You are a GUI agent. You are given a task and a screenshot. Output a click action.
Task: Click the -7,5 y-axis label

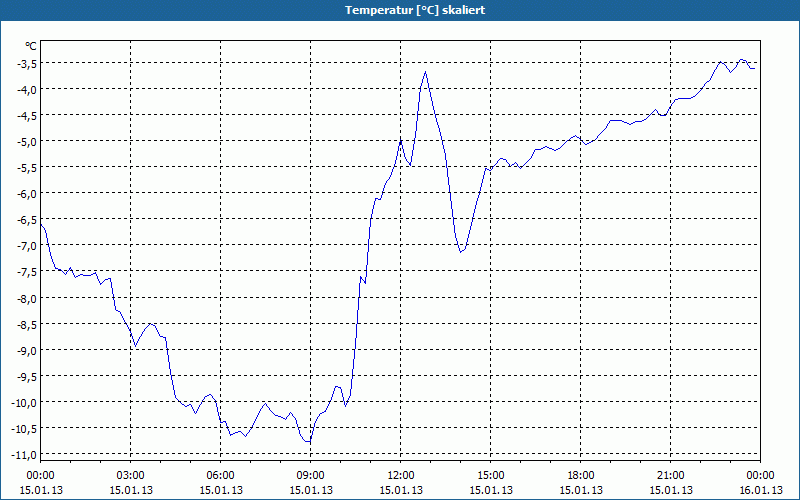(27, 272)
